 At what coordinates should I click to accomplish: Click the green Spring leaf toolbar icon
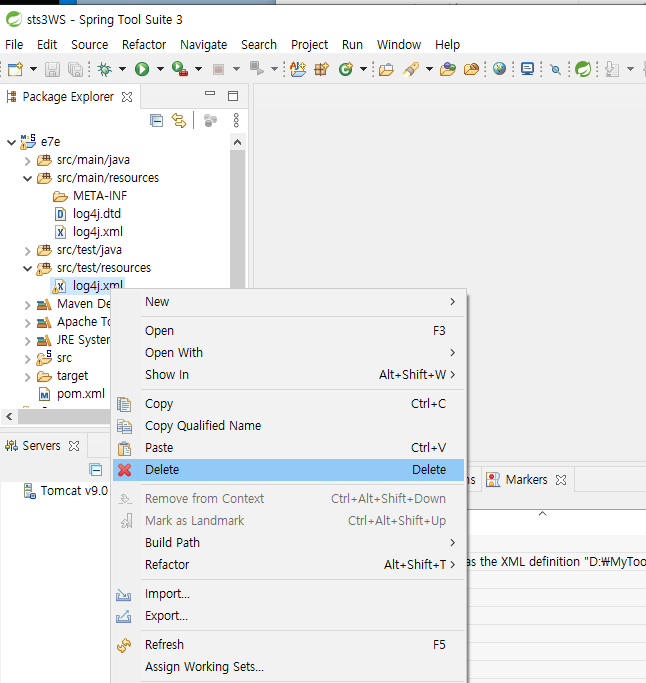tap(583, 69)
